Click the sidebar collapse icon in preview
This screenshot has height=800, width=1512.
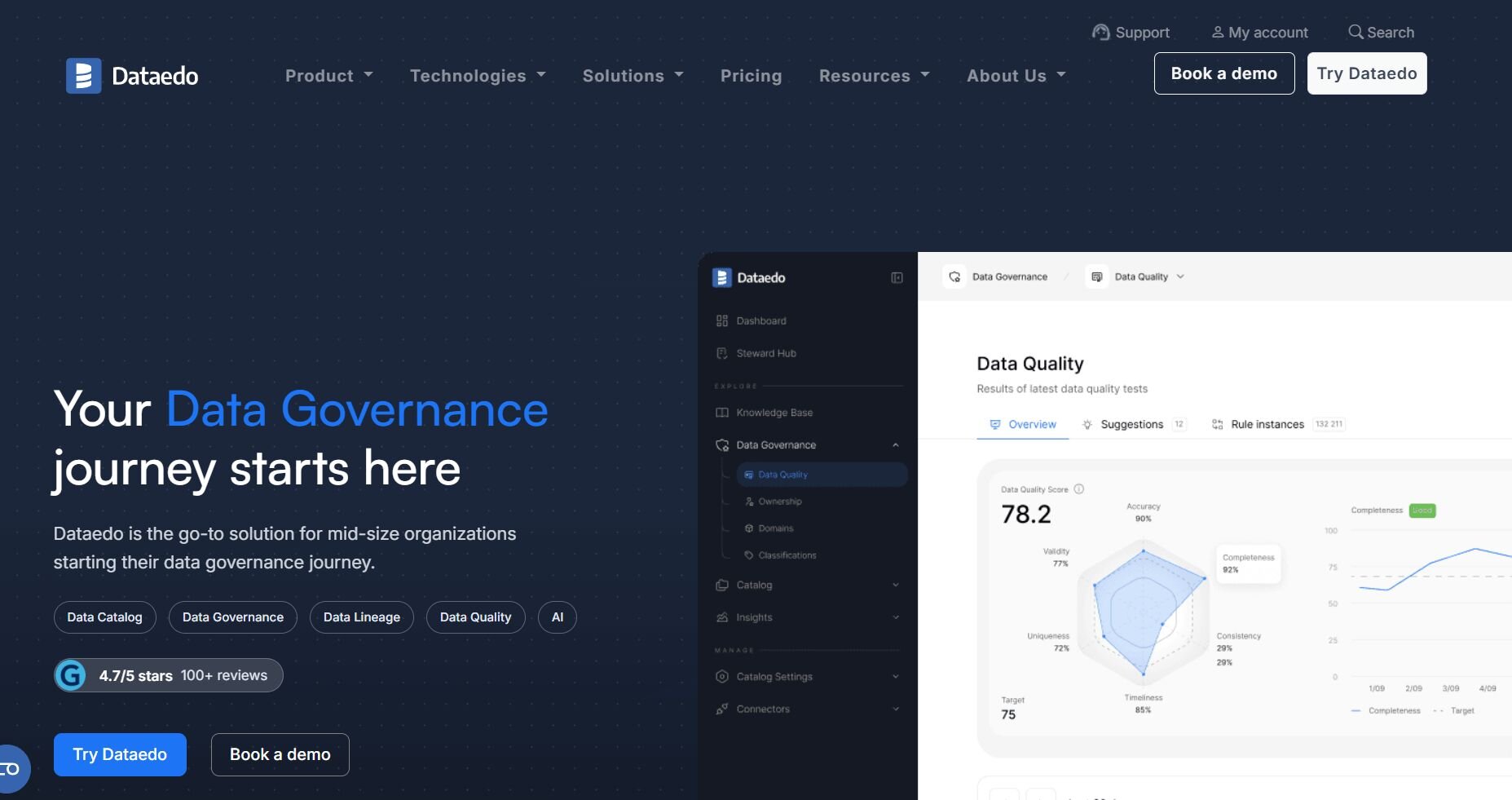(897, 278)
